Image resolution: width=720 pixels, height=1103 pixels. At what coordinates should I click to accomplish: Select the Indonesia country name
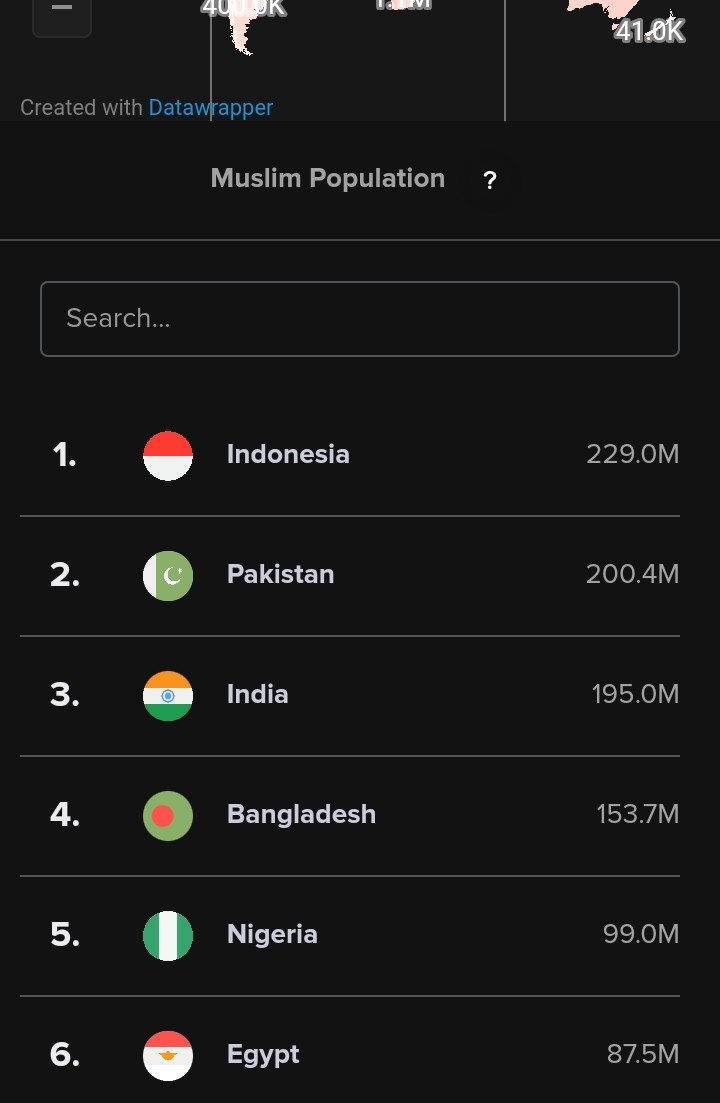click(288, 454)
